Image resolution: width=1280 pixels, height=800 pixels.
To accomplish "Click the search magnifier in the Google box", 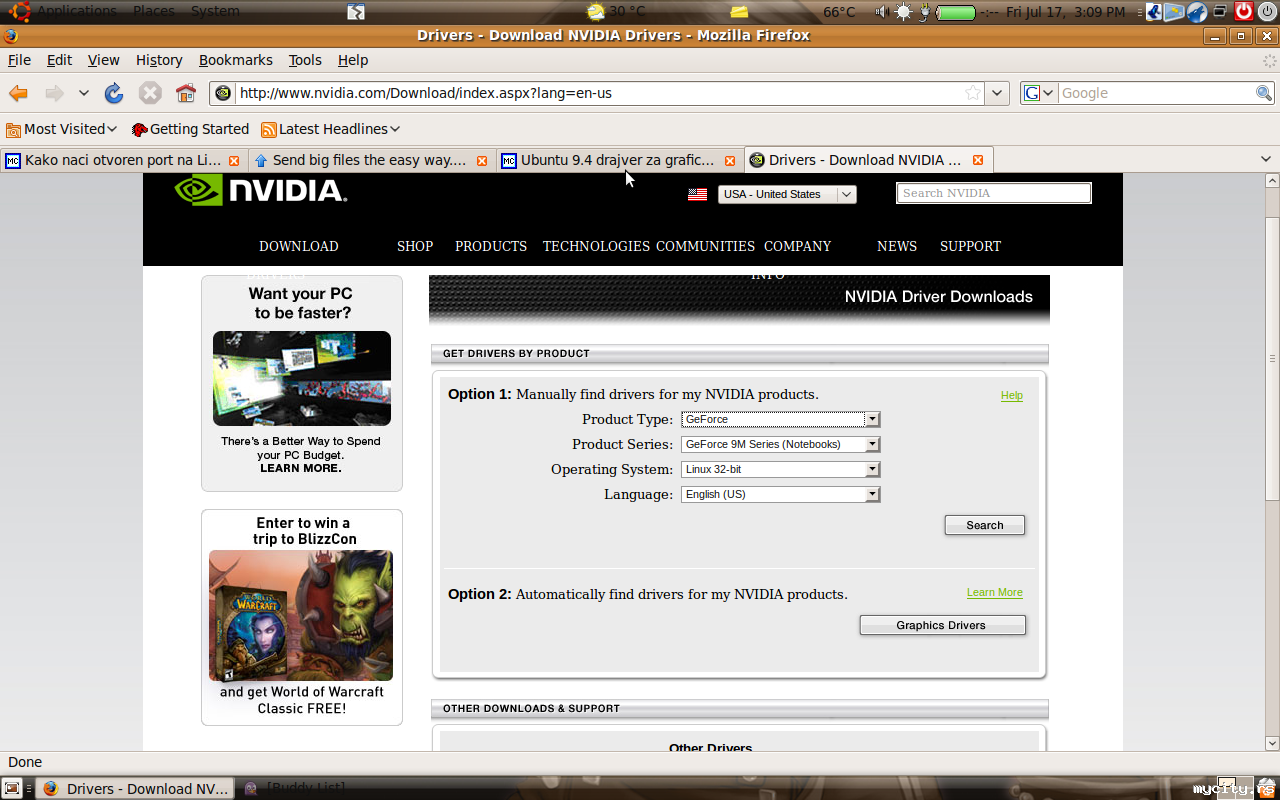I will pos(1264,93).
